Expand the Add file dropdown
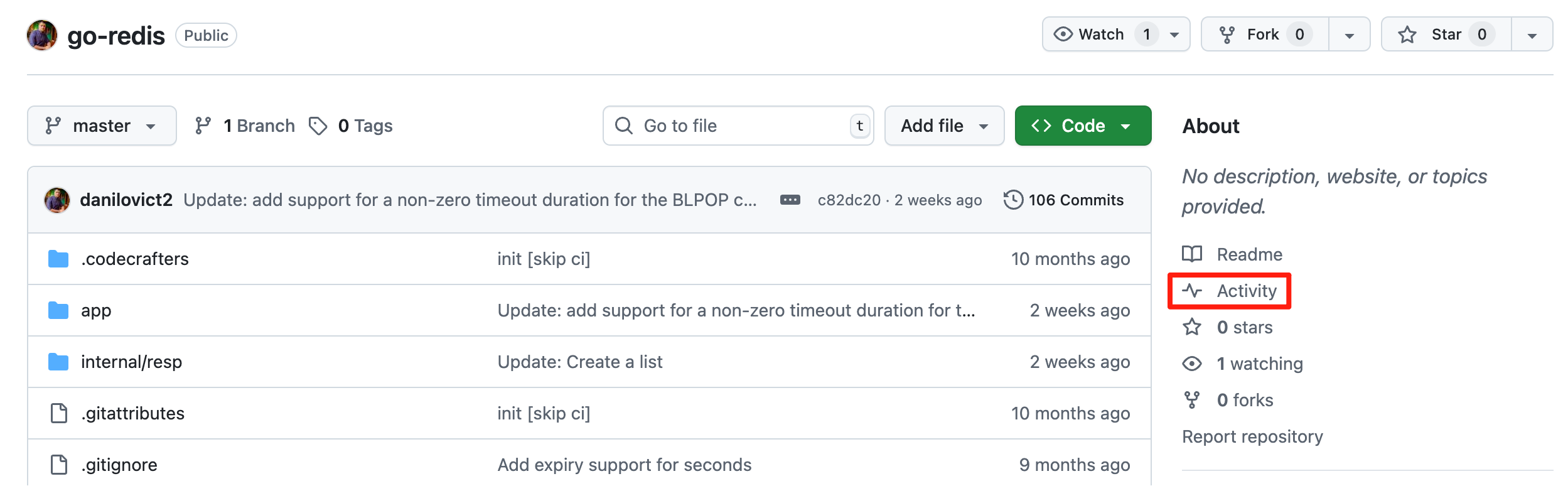 coord(944,126)
